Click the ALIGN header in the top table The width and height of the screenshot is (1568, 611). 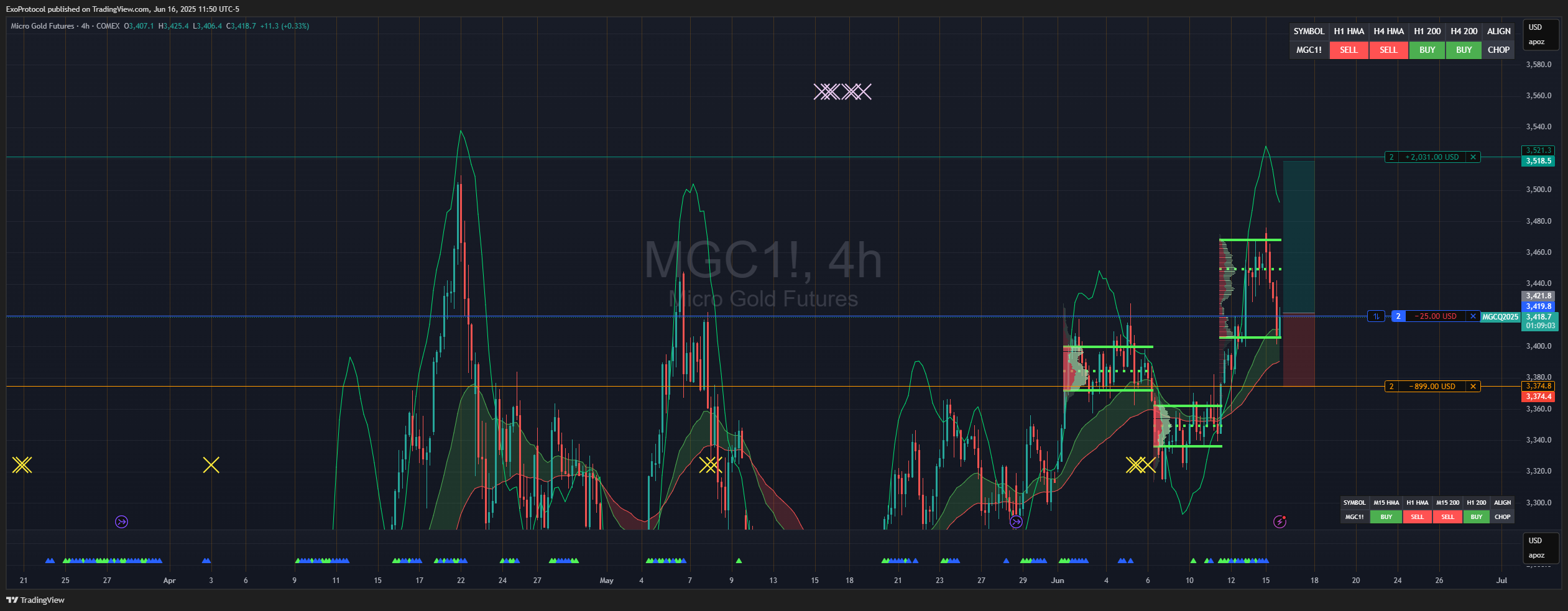(x=1498, y=31)
